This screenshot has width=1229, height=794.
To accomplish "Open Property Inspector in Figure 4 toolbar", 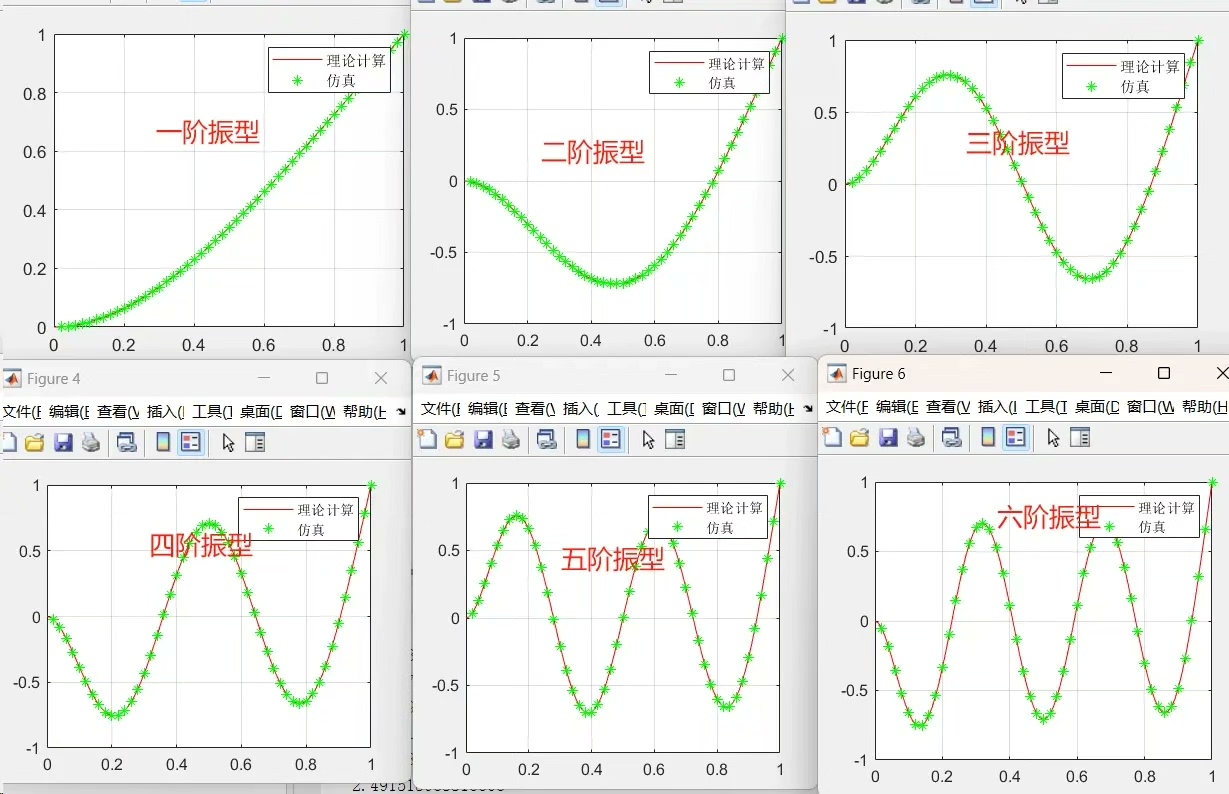I will [x=255, y=442].
